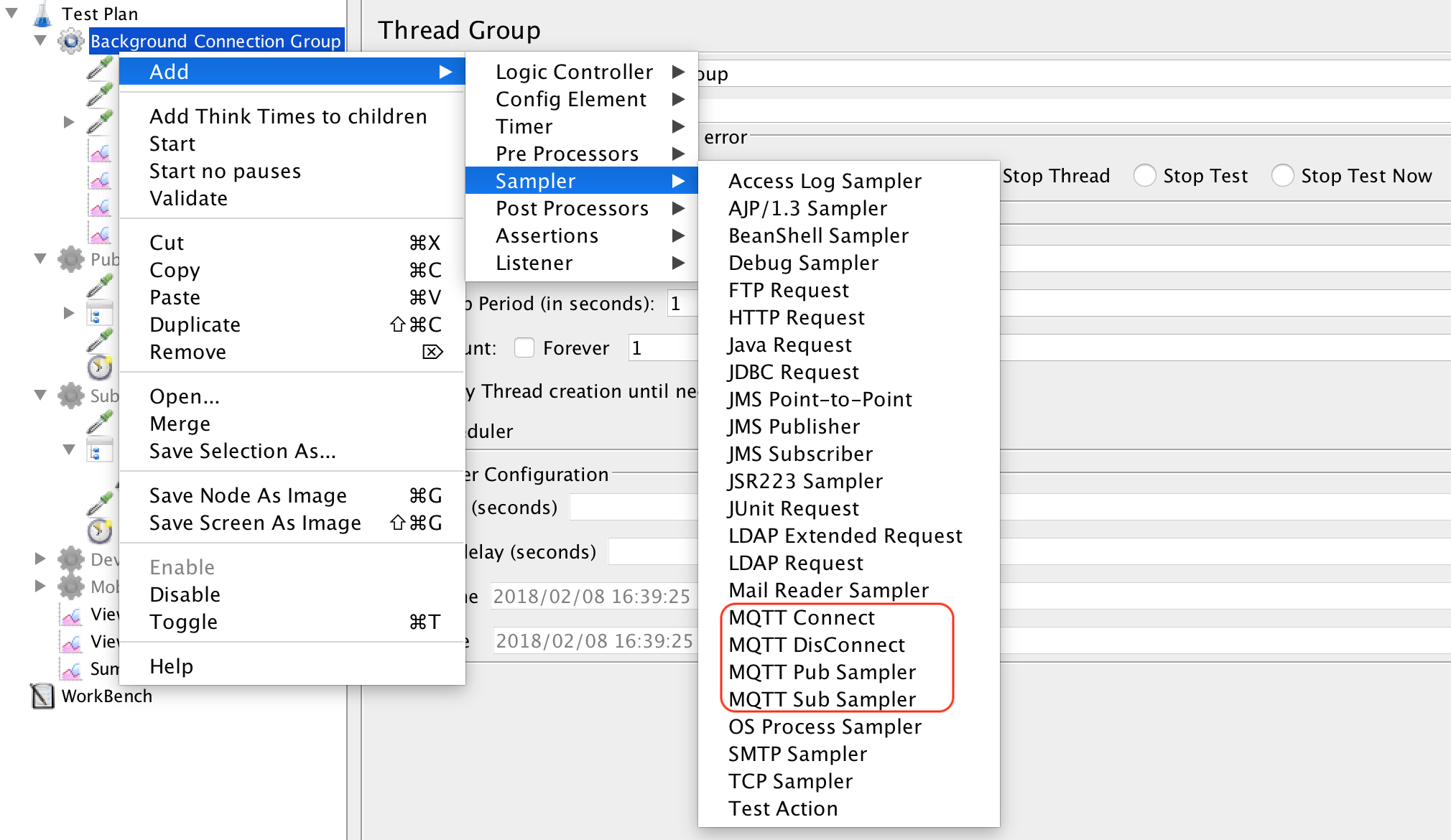1451x840 pixels.
Task: Select HTTP Request sampler entry
Action: coord(796,317)
